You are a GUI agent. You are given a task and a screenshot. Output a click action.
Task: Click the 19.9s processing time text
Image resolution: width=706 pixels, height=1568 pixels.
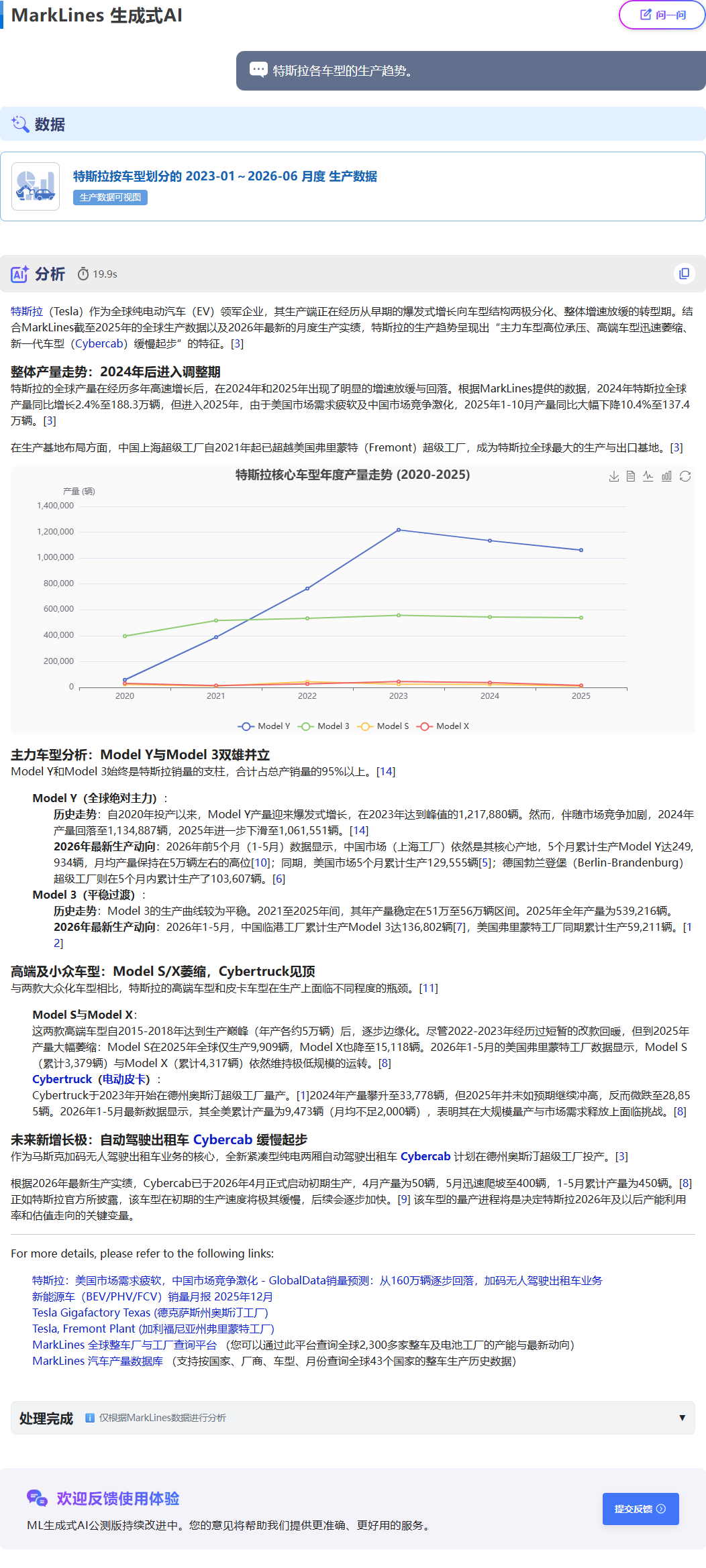[105, 274]
